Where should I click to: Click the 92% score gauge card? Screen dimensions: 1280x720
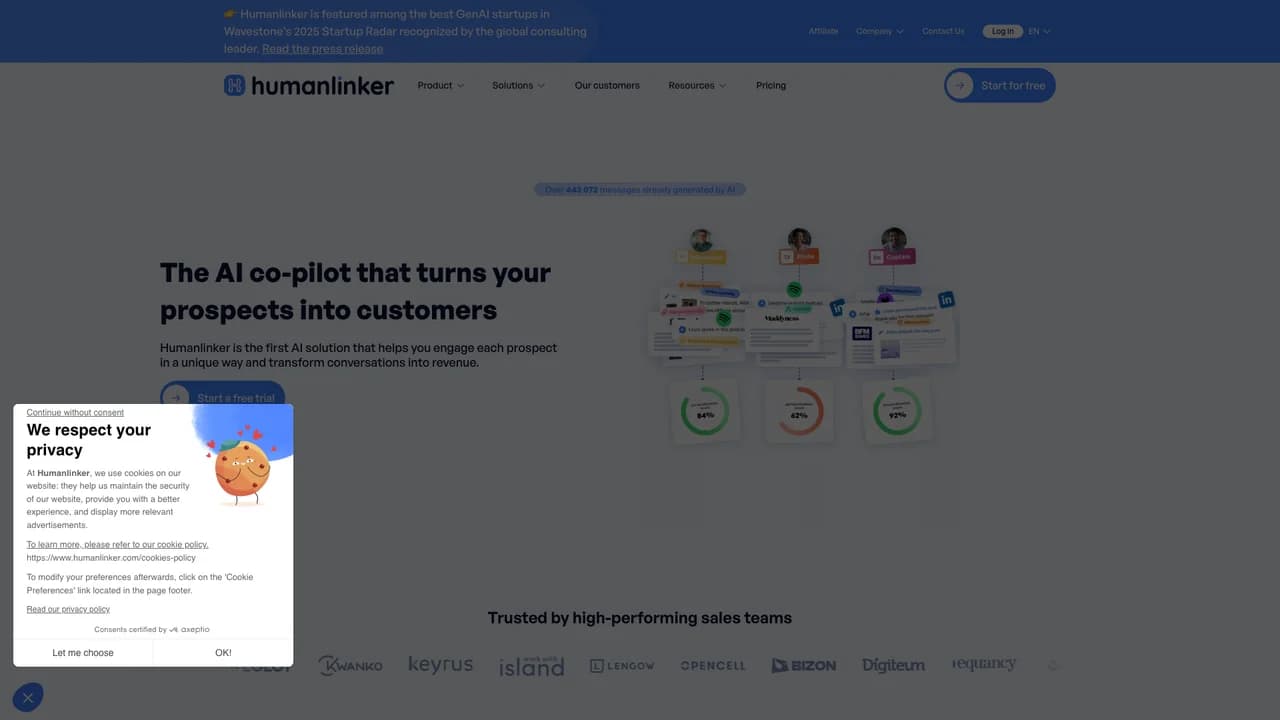[897, 411]
